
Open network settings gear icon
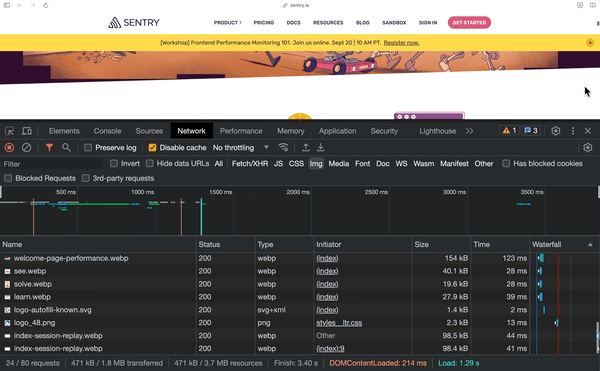coord(588,147)
